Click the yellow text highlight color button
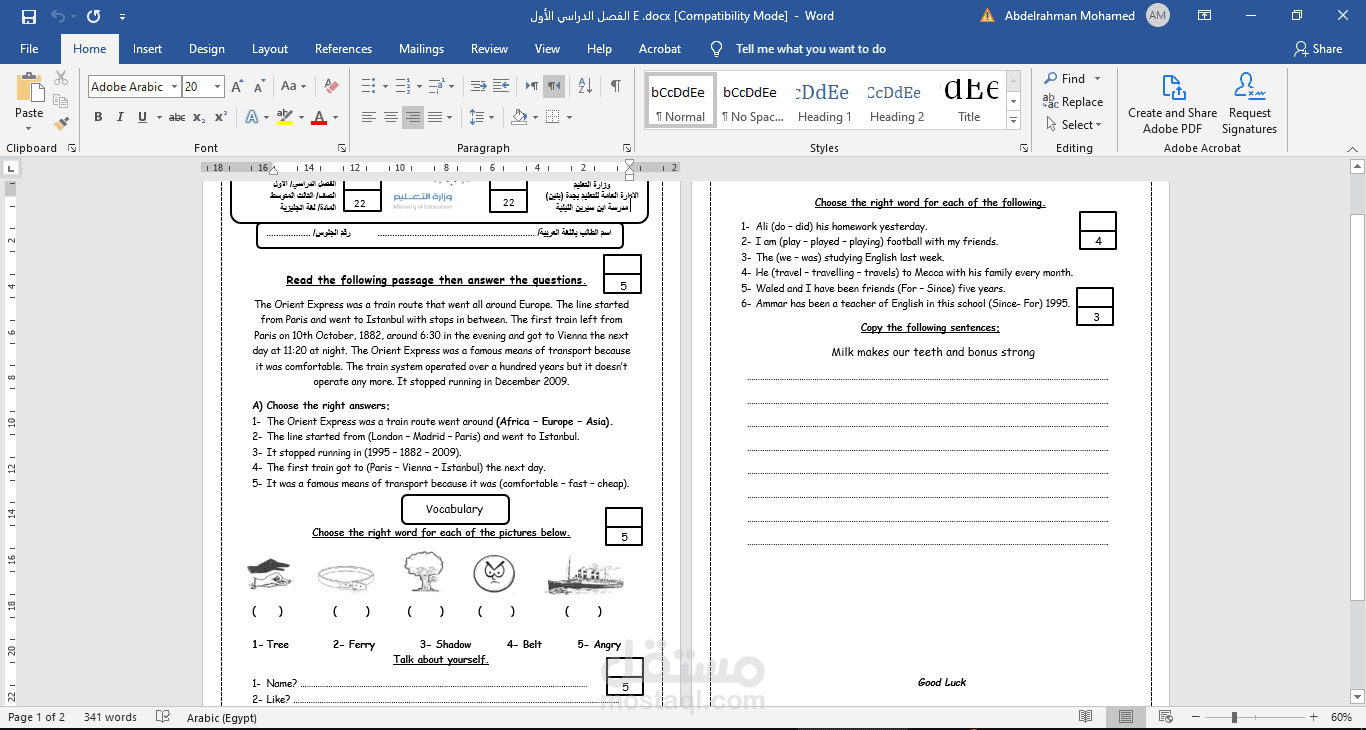Viewport: 1366px width, 730px height. (x=284, y=117)
